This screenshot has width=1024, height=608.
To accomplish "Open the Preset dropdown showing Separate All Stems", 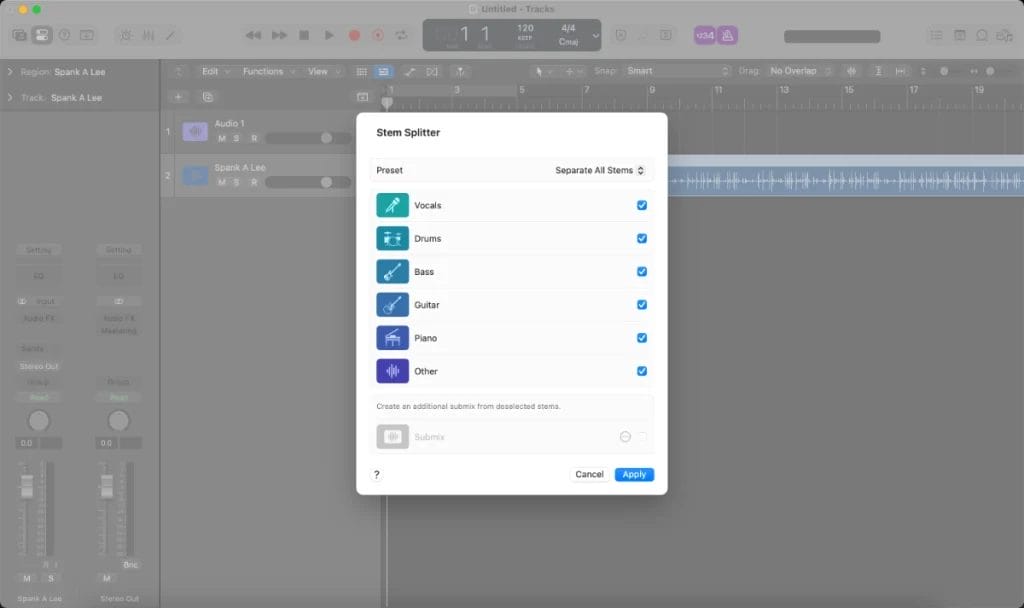I will [598, 170].
